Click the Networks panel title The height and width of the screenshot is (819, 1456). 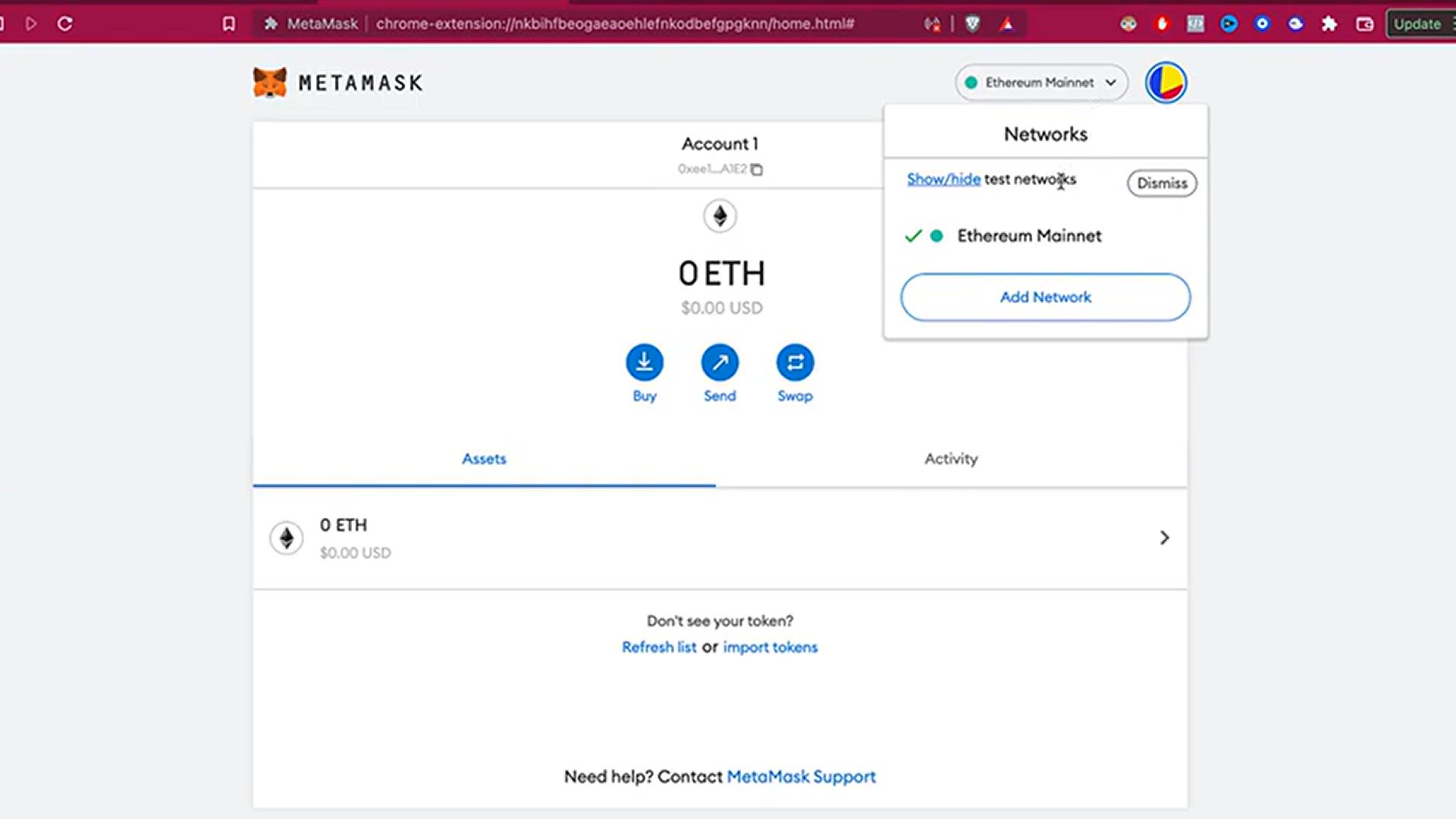click(x=1046, y=134)
